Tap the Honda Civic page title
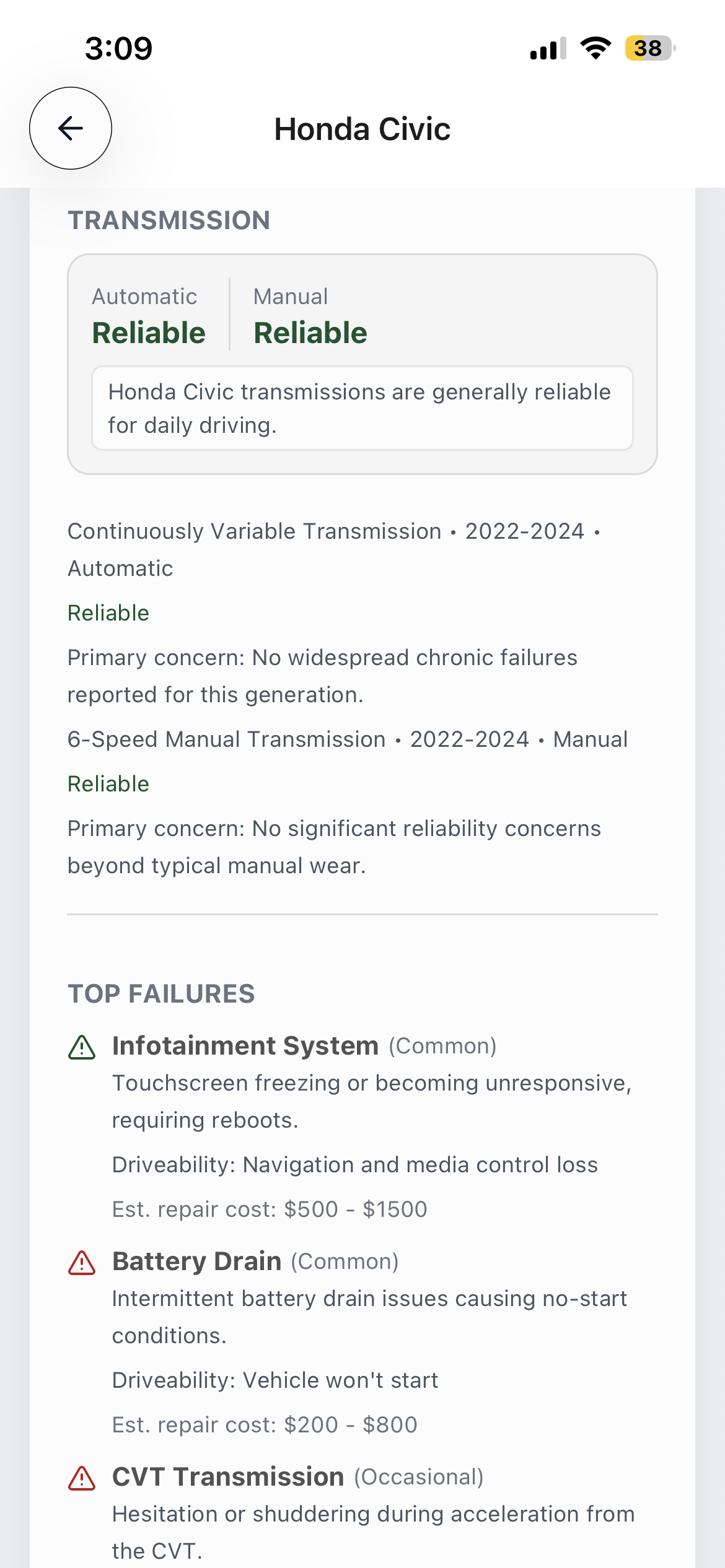 click(362, 129)
